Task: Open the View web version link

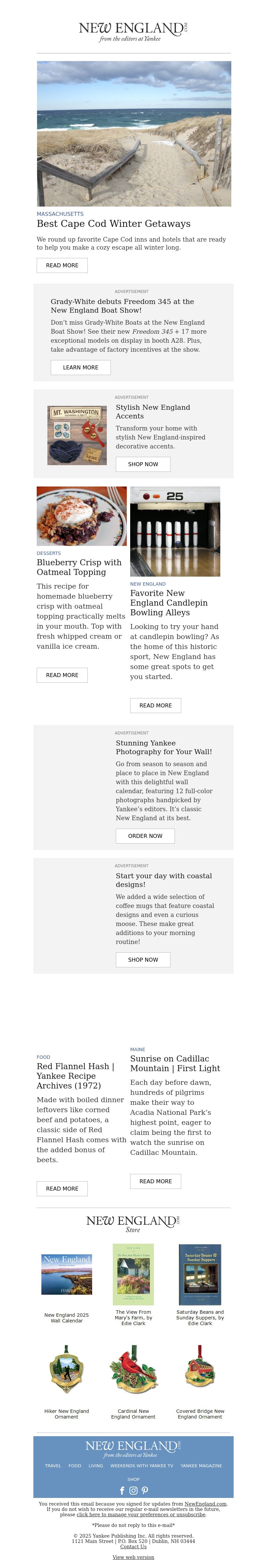Action: [x=133, y=1557]
